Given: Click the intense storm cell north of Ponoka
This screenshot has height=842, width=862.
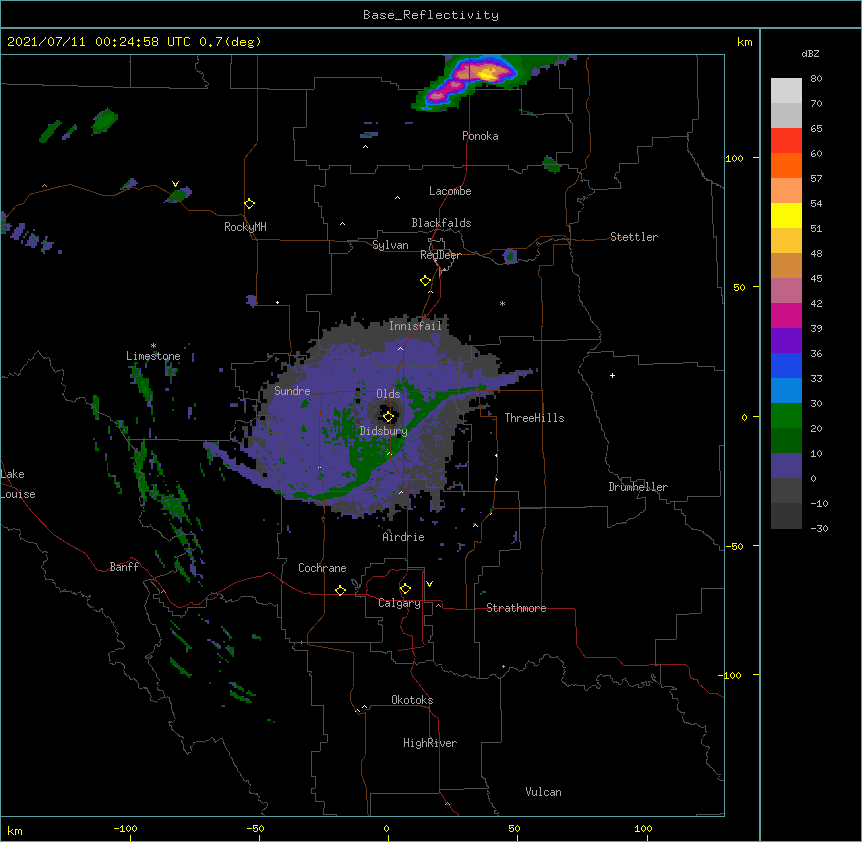Looking at the screenshot, I should click(x=467, y=81).
